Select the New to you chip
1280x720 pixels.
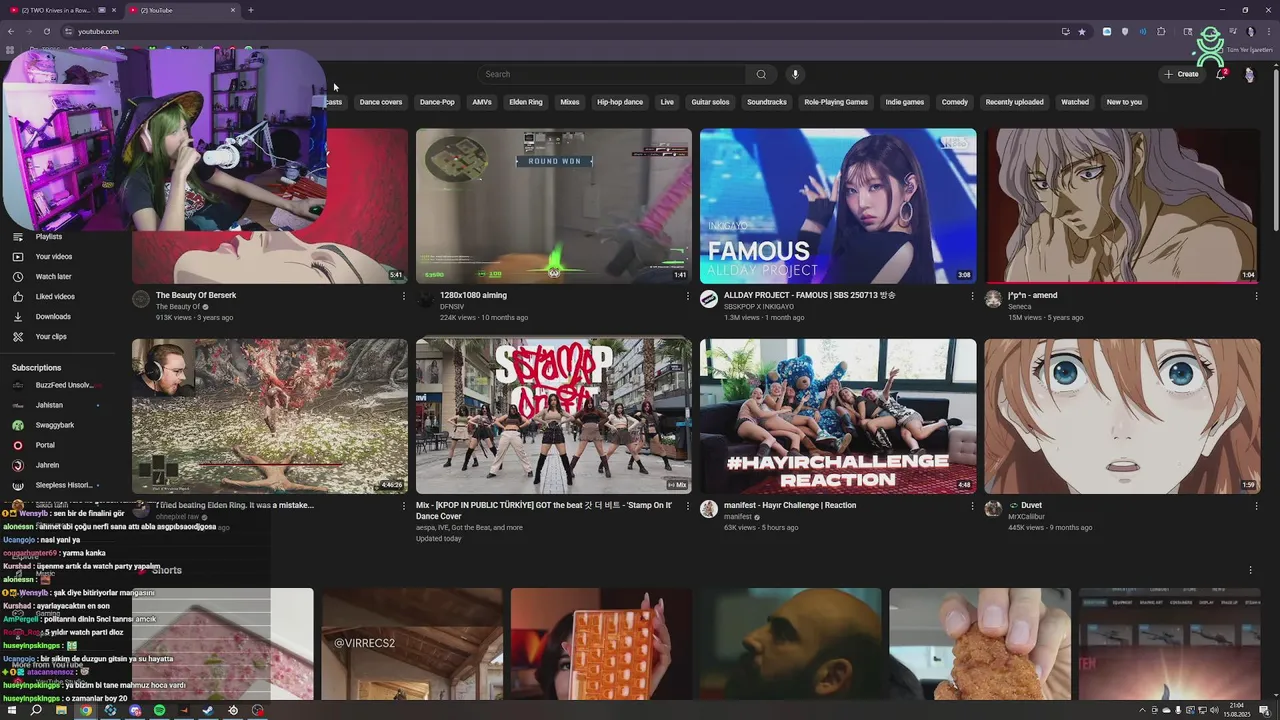pos(1124,102)
